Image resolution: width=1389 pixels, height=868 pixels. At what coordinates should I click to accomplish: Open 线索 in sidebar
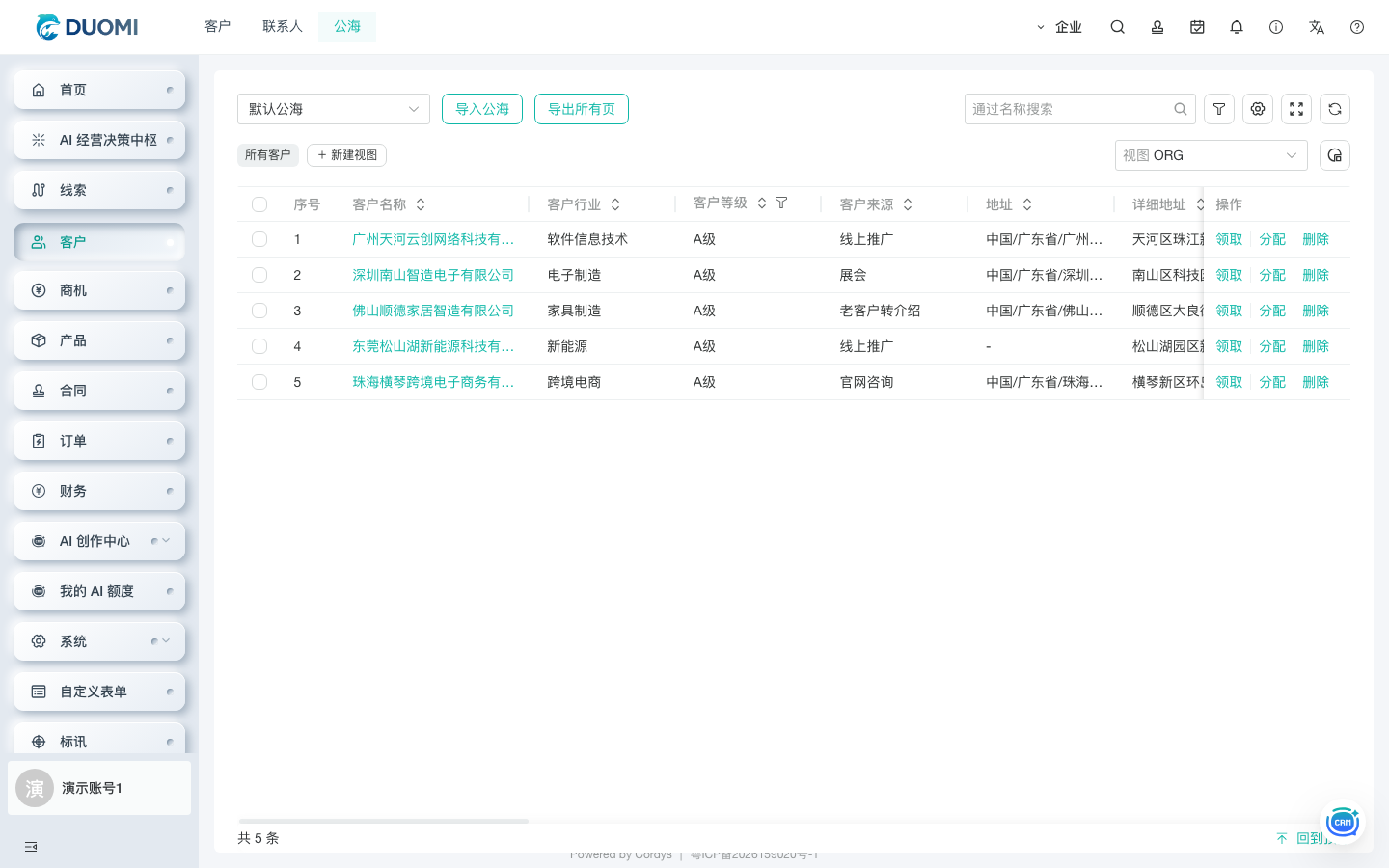[99, 190]
